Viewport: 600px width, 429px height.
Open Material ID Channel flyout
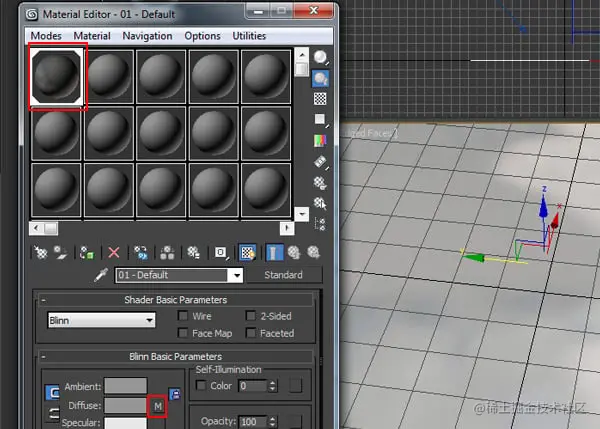221,253
